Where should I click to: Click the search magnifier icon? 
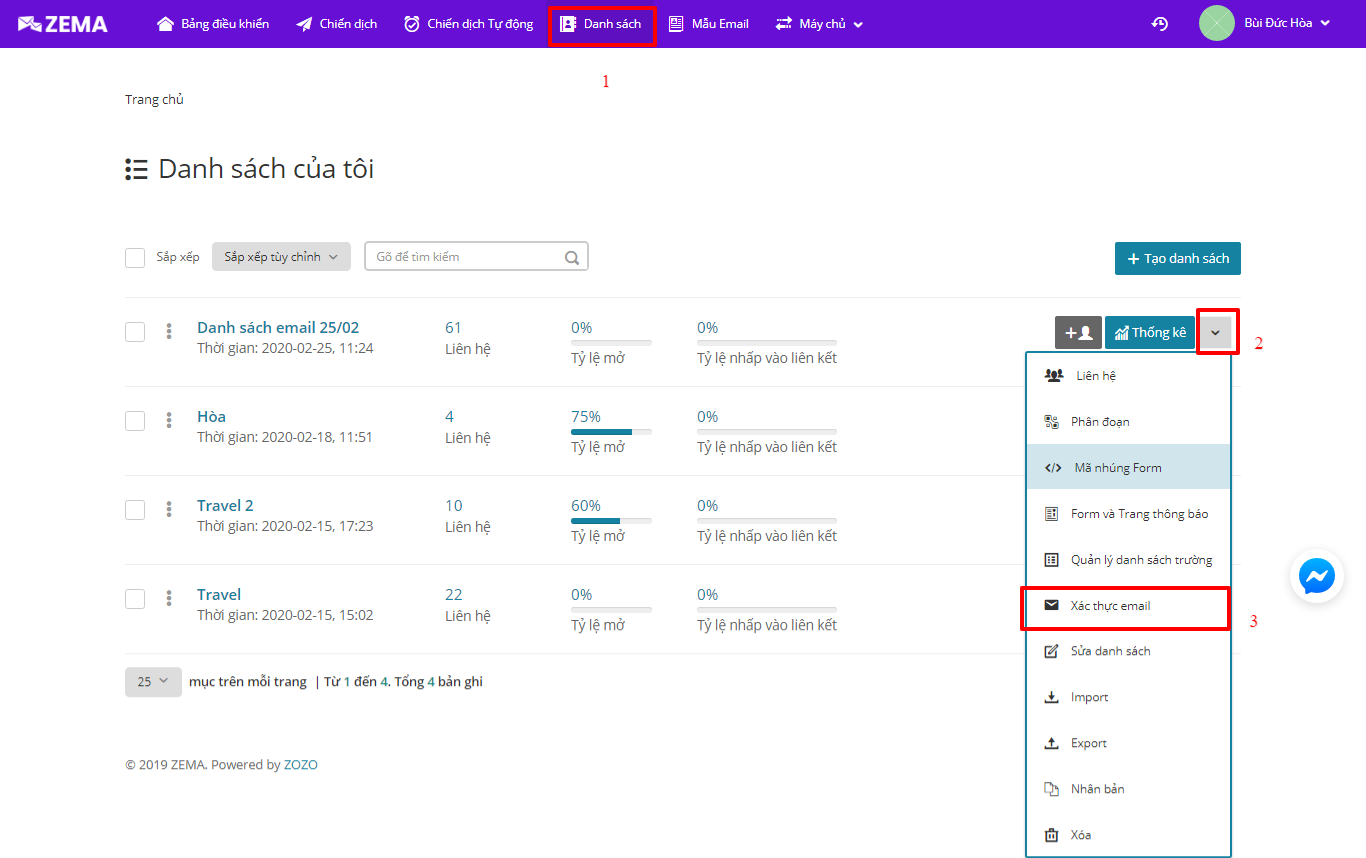[x=572, y=258]
